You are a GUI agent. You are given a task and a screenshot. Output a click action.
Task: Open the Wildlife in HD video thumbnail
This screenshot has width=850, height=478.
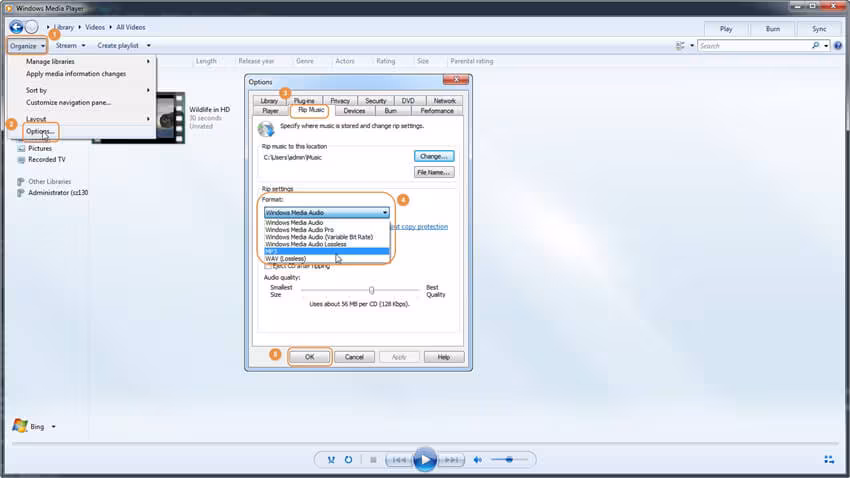(170, 118)
